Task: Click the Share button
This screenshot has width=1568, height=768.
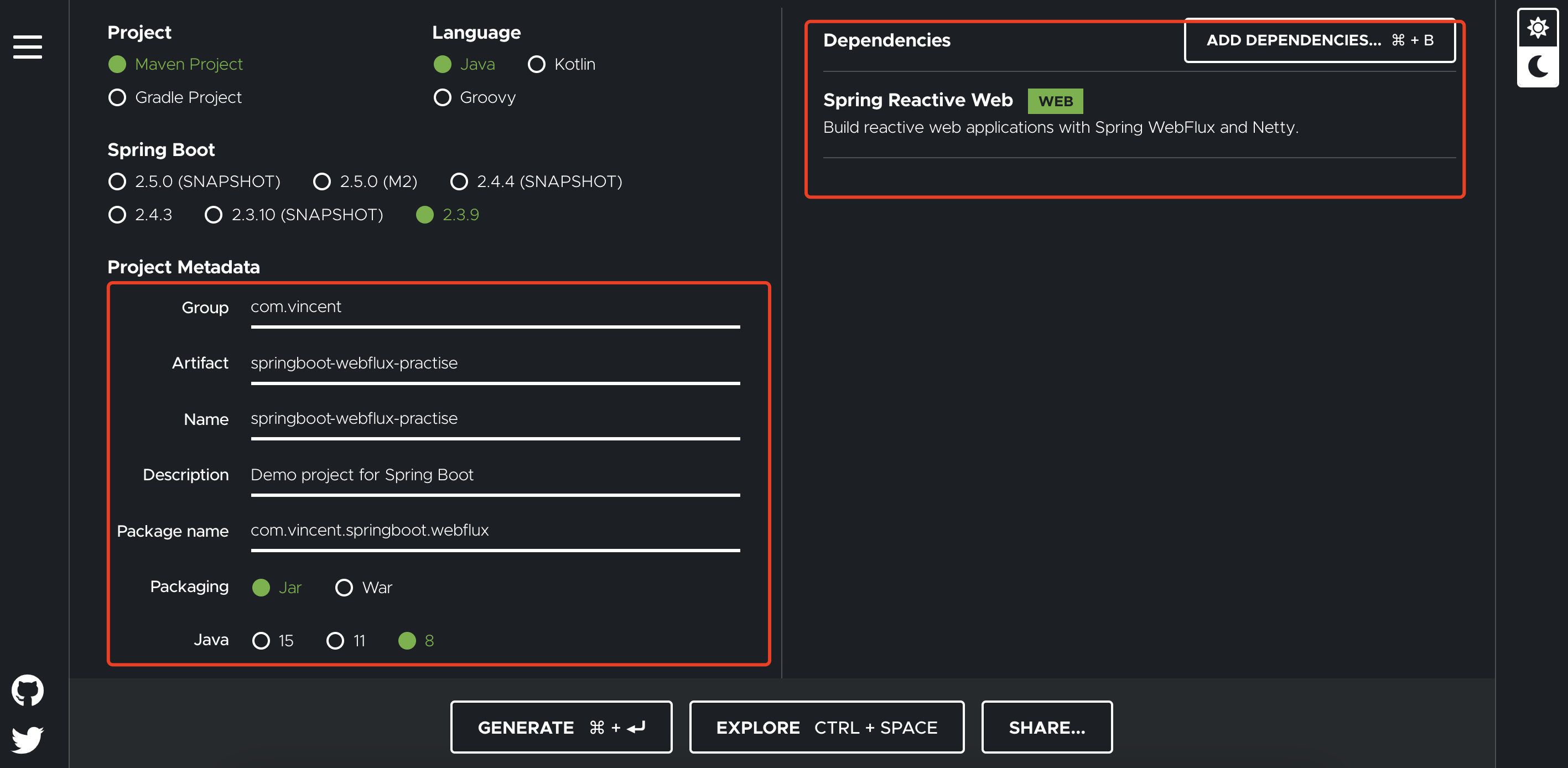Action: 1046,727
